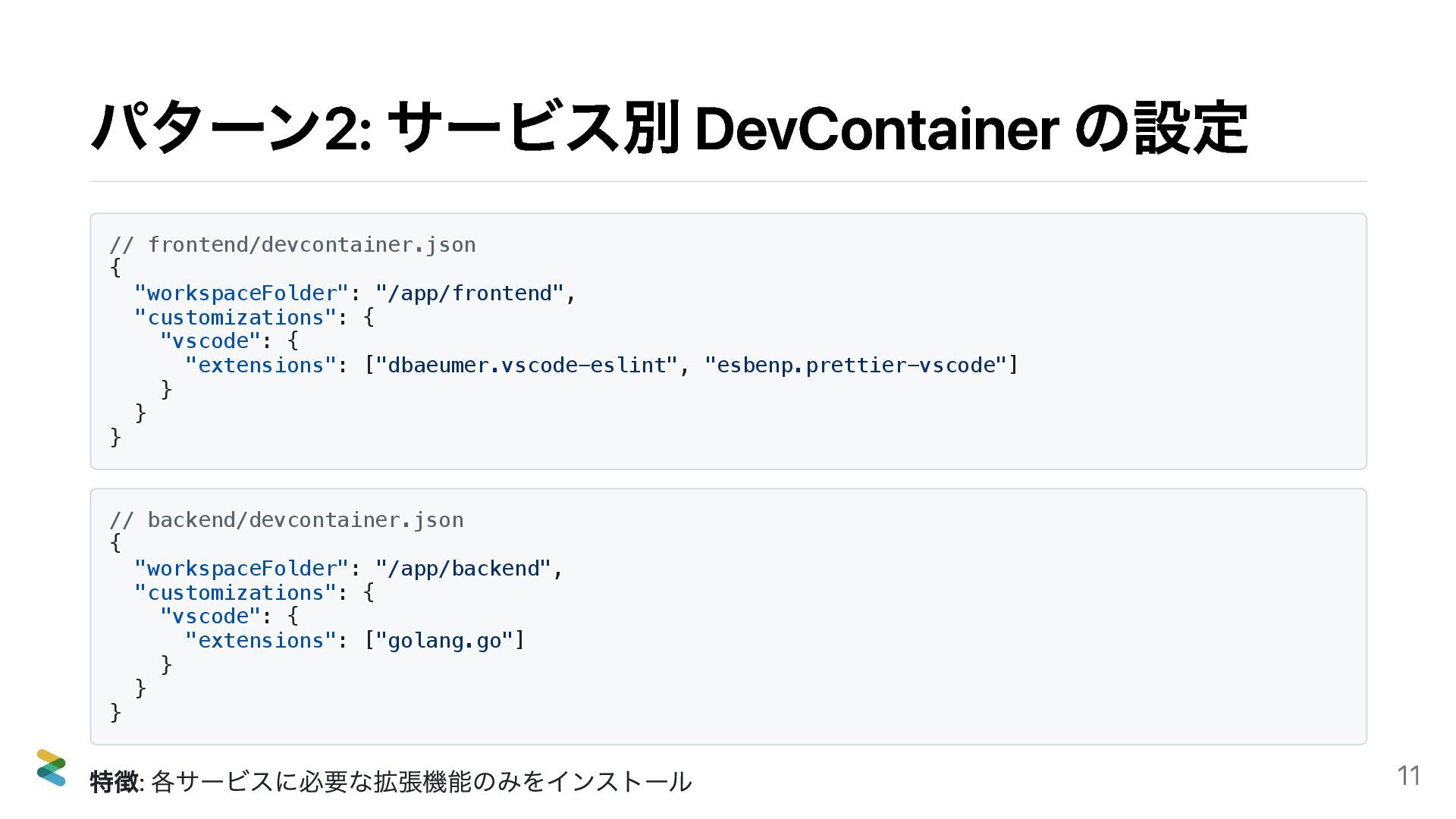Screen dimensions: 1456x819
Task: Click the bold 特徴 label
Action: 114,781
